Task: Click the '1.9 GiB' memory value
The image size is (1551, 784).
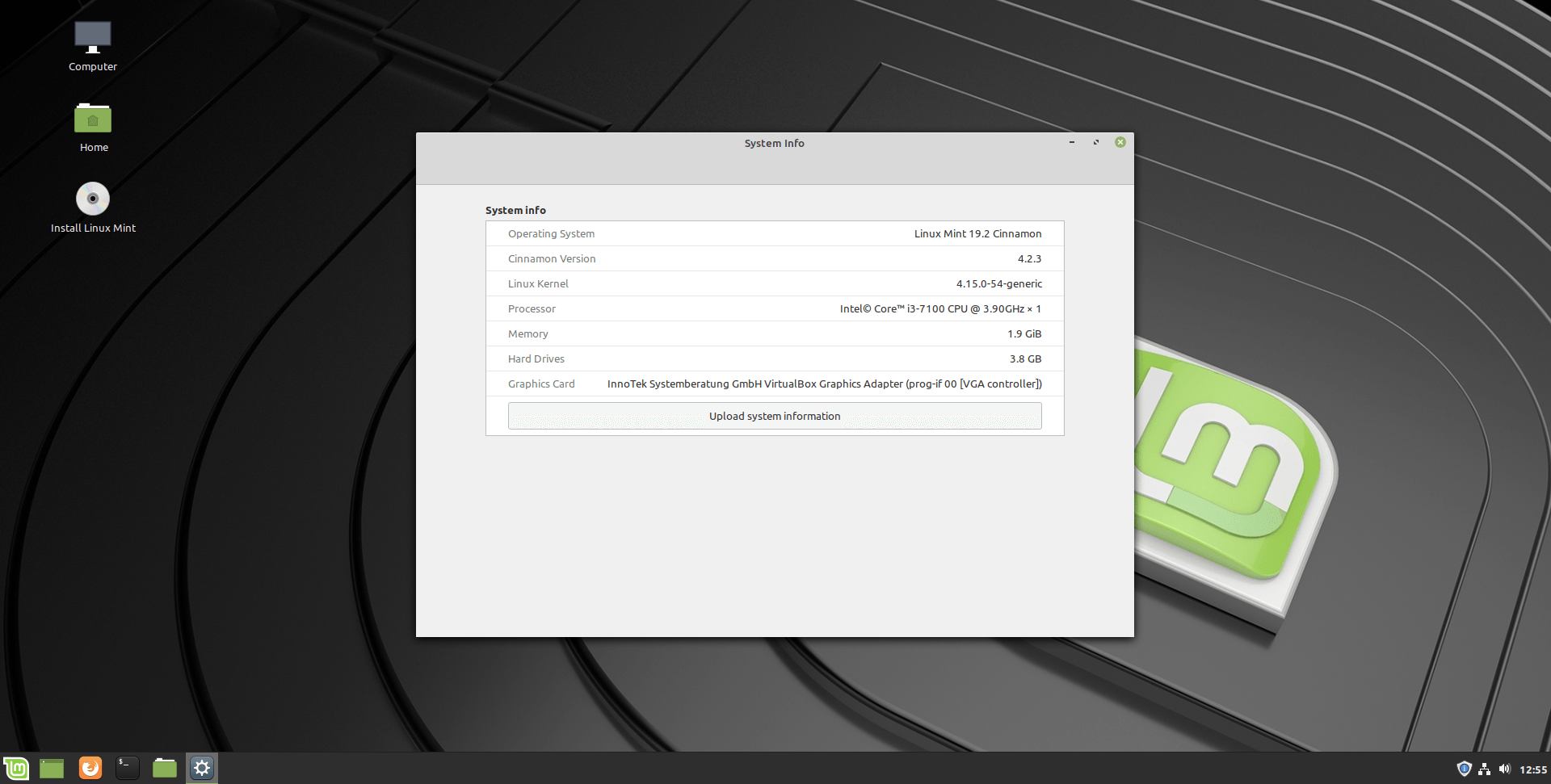Action: tap(1024, 333)
